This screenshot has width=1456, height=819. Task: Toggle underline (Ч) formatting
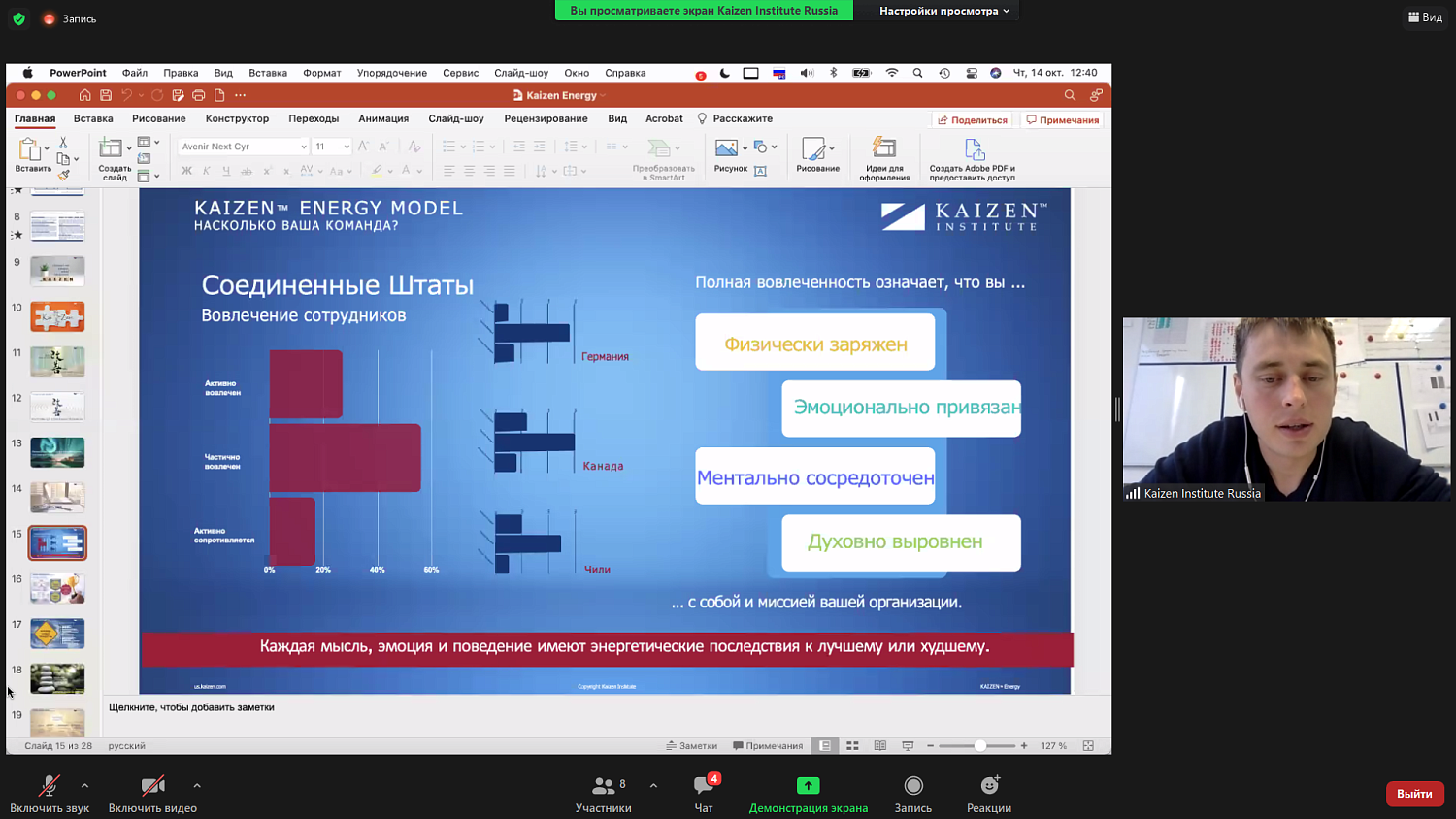click(x=226, y=171)
